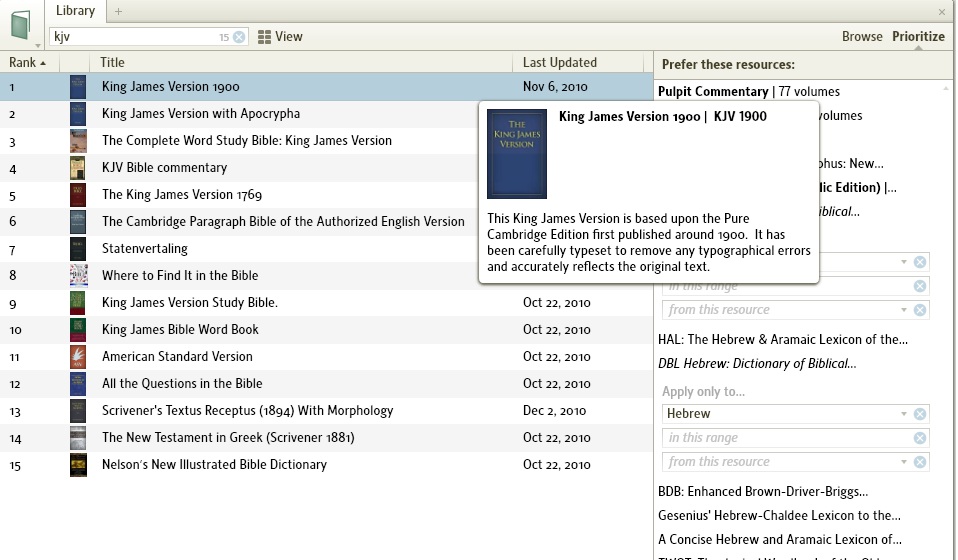Click cover icon of Where to Find It
Screen dimensions: 958x560
pos(78,276)
